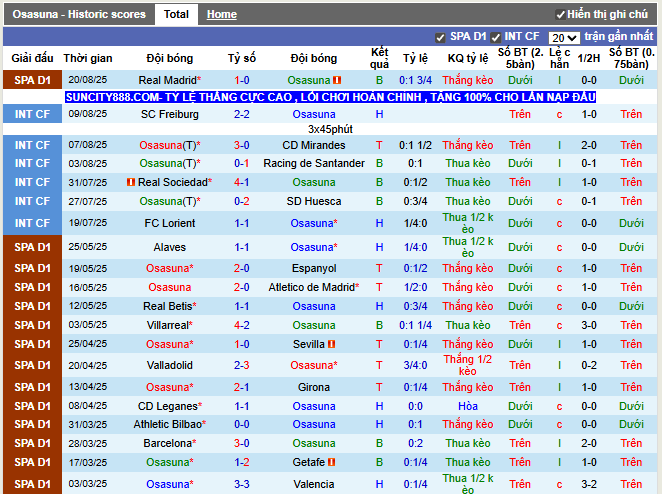Click the date 03/03/25
662x494 pixels.
point(88,484)
